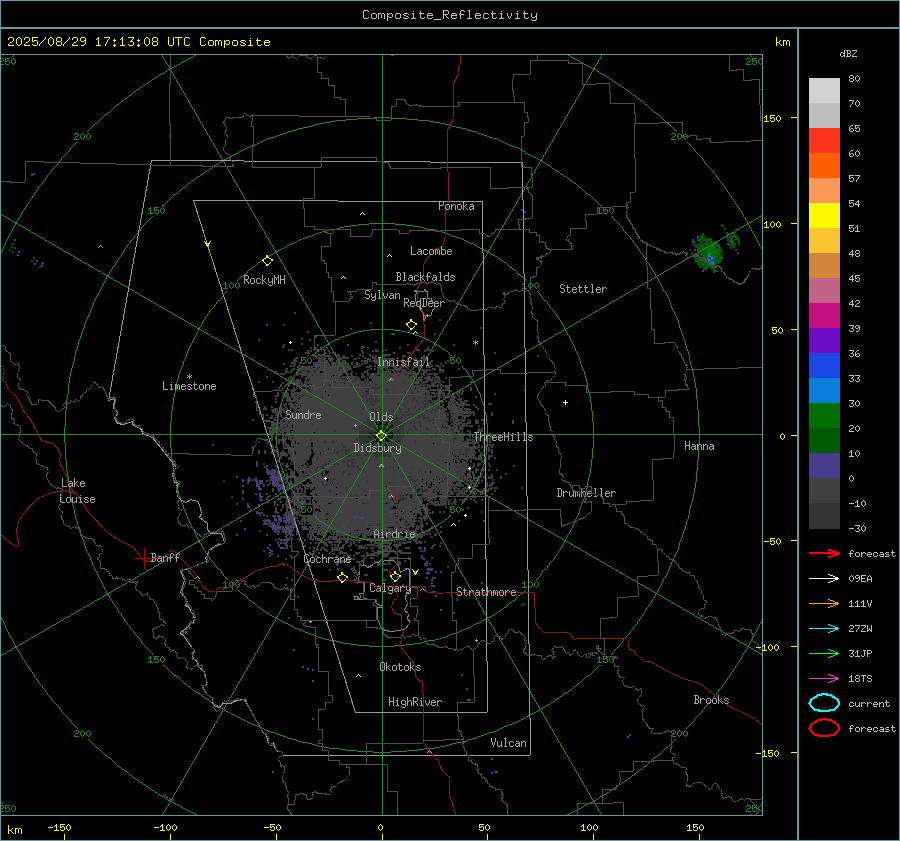Viewport: 900px width, 841px height.
Task: Click the cyan current ellipse in legend
Action: click(824, 703)
